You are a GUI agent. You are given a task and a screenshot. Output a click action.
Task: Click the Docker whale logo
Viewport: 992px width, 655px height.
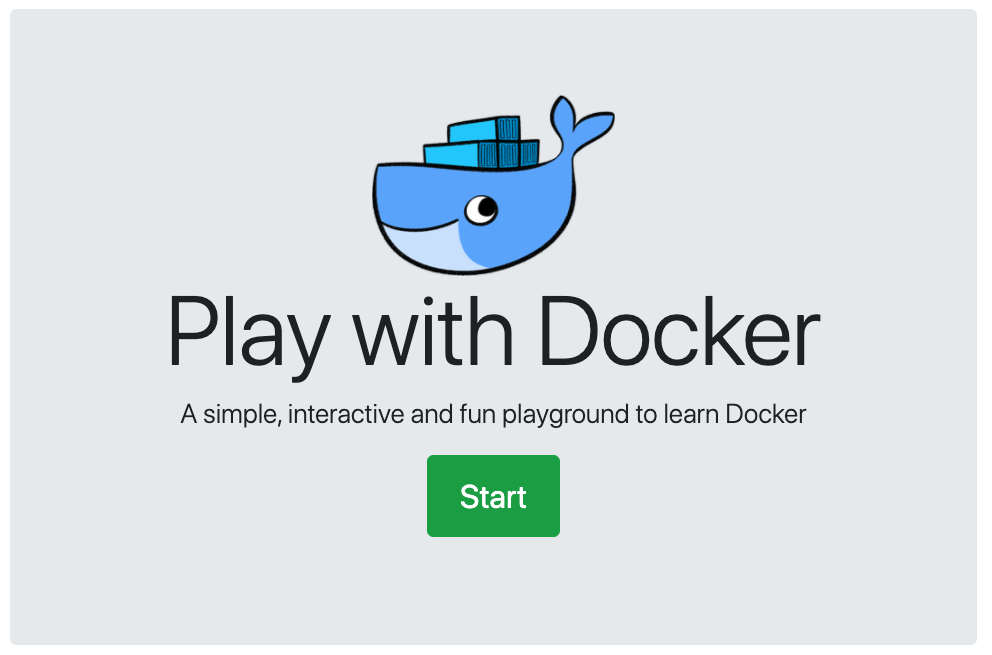coord(493,185)
